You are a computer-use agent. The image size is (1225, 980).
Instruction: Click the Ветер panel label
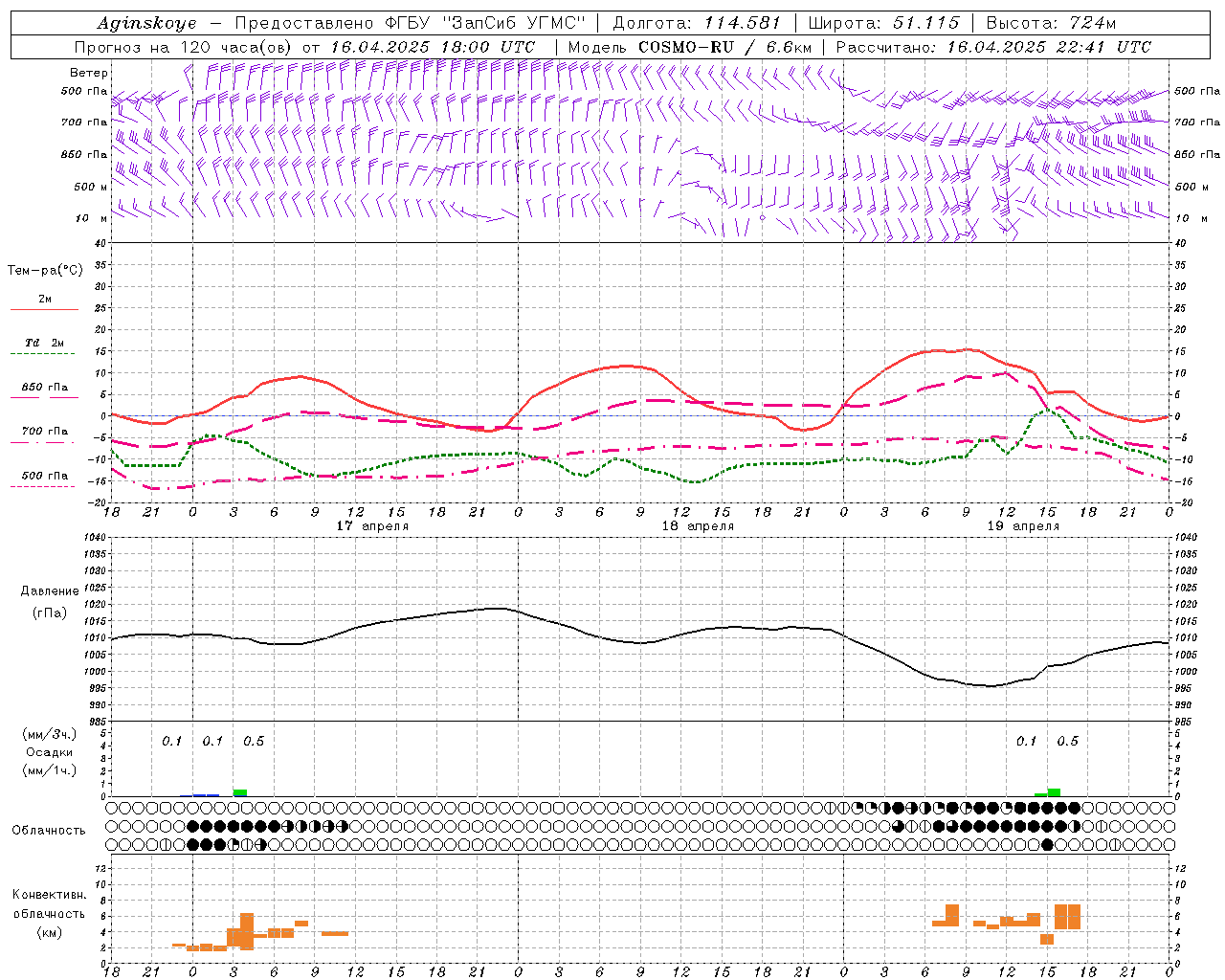(89, 73)
